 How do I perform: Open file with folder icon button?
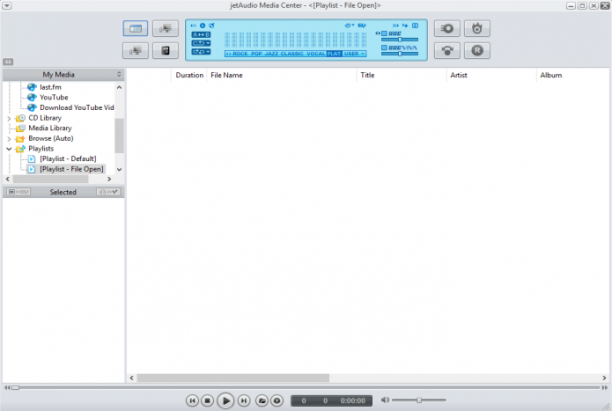[262, 400]
